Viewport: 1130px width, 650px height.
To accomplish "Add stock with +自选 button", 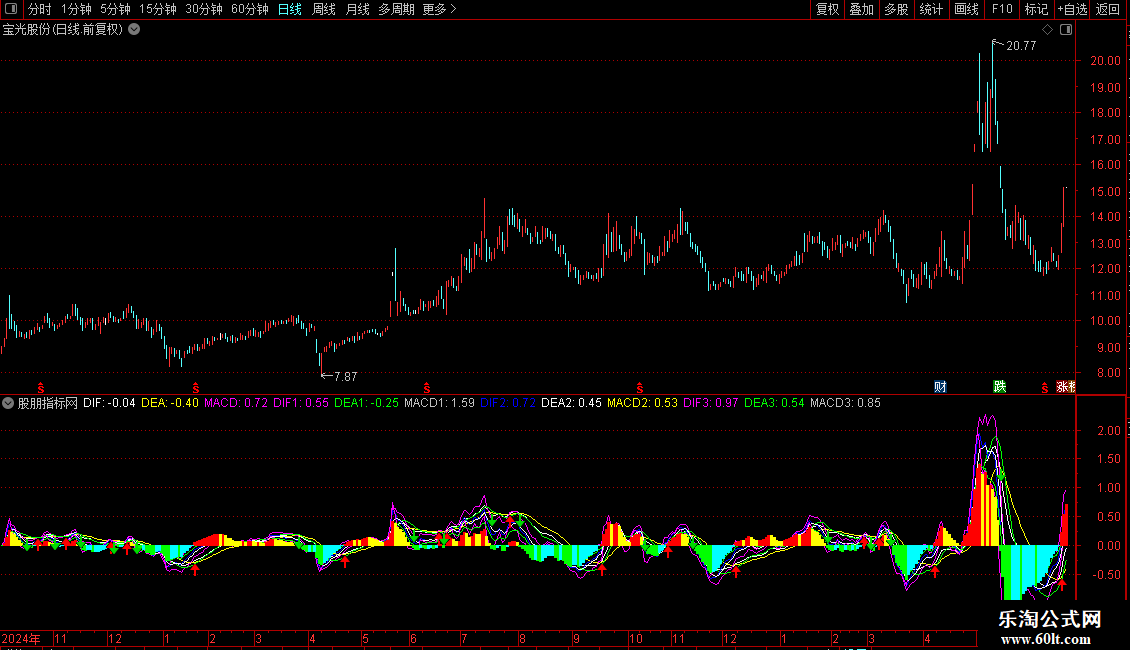I will pyautogui.click(x=1072, y=9).
